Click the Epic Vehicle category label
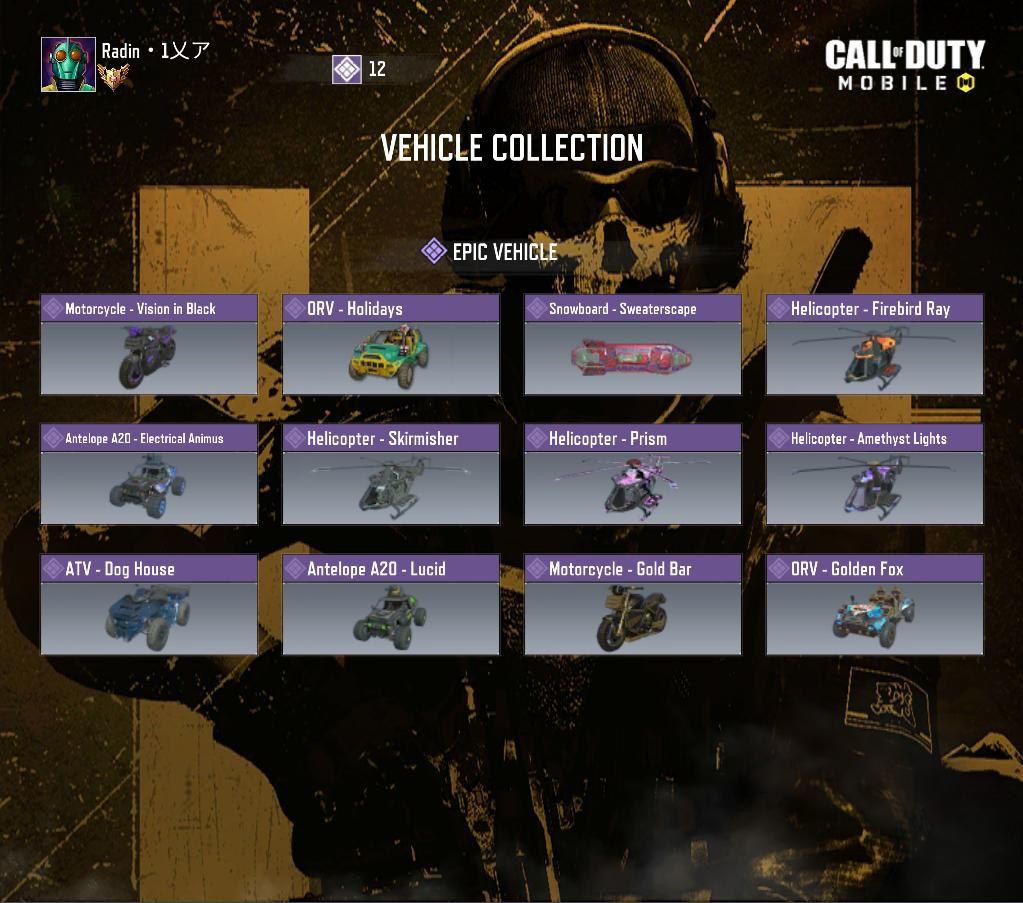 pyautogui.click(x=505, y=252)
